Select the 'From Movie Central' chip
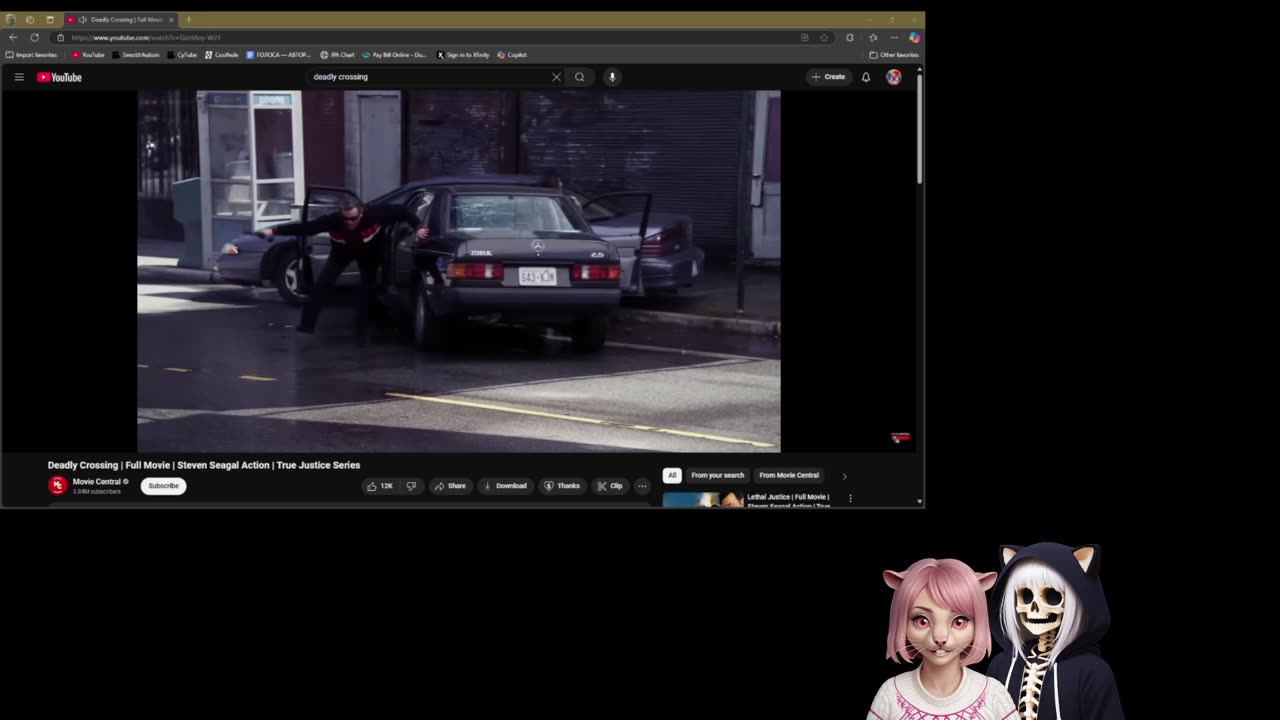Screen dimensions: 1280x720 pyautogui.click(x=789, y=475)
